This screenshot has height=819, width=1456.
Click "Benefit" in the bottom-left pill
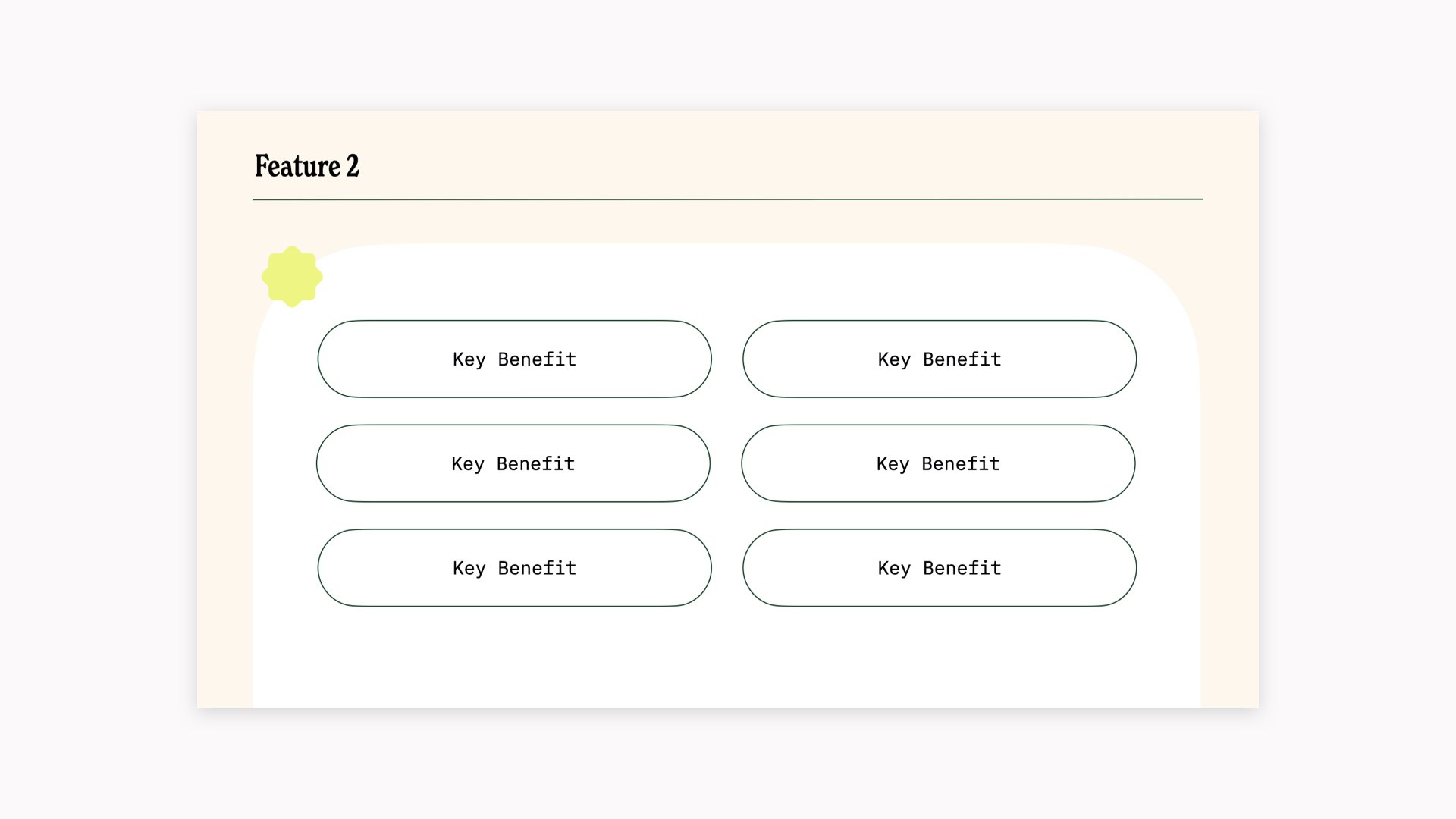point(537,568)
